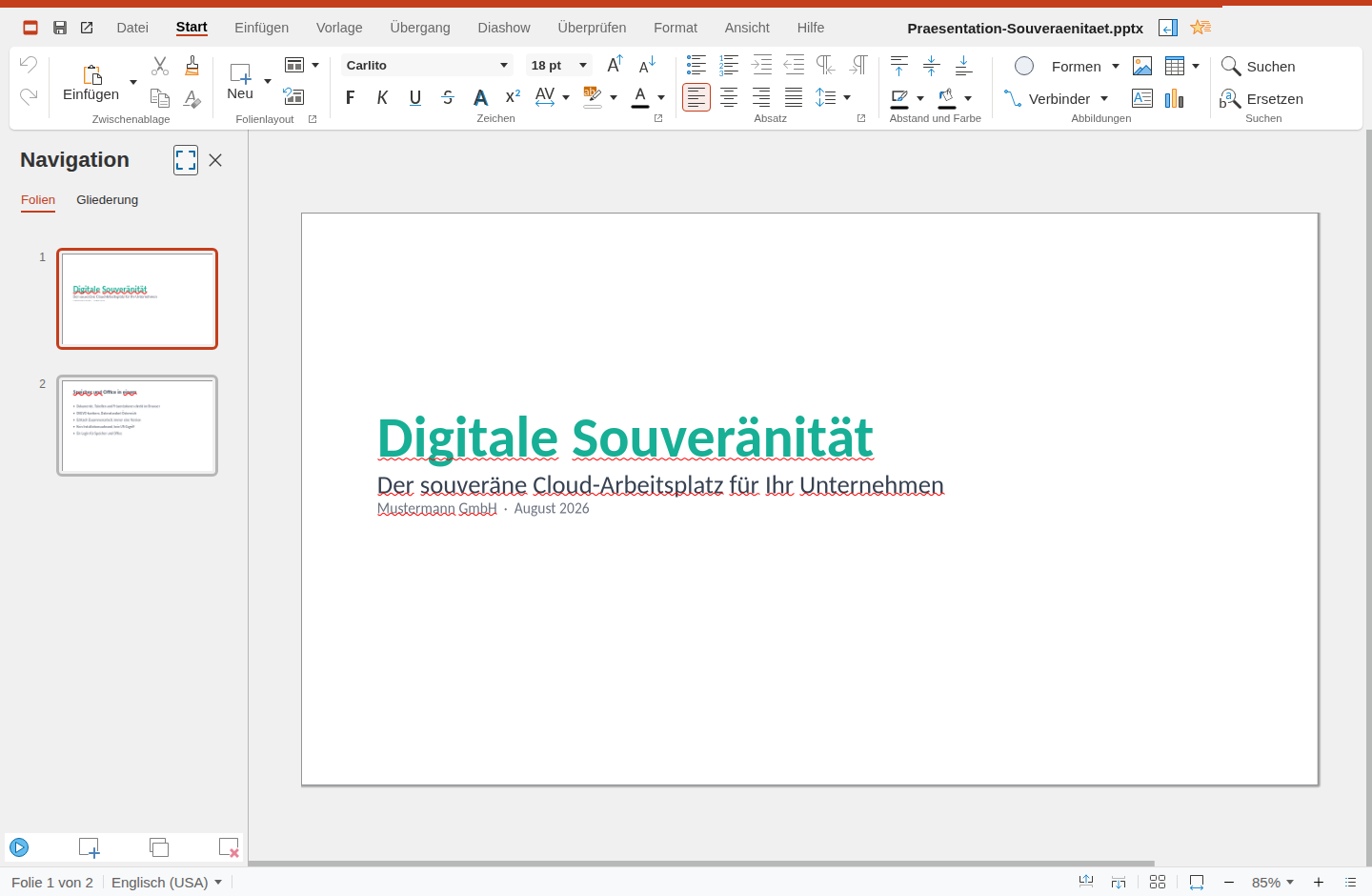
Task: Expand fill color dropdown arrow
Action: click(x=968, y=98)
